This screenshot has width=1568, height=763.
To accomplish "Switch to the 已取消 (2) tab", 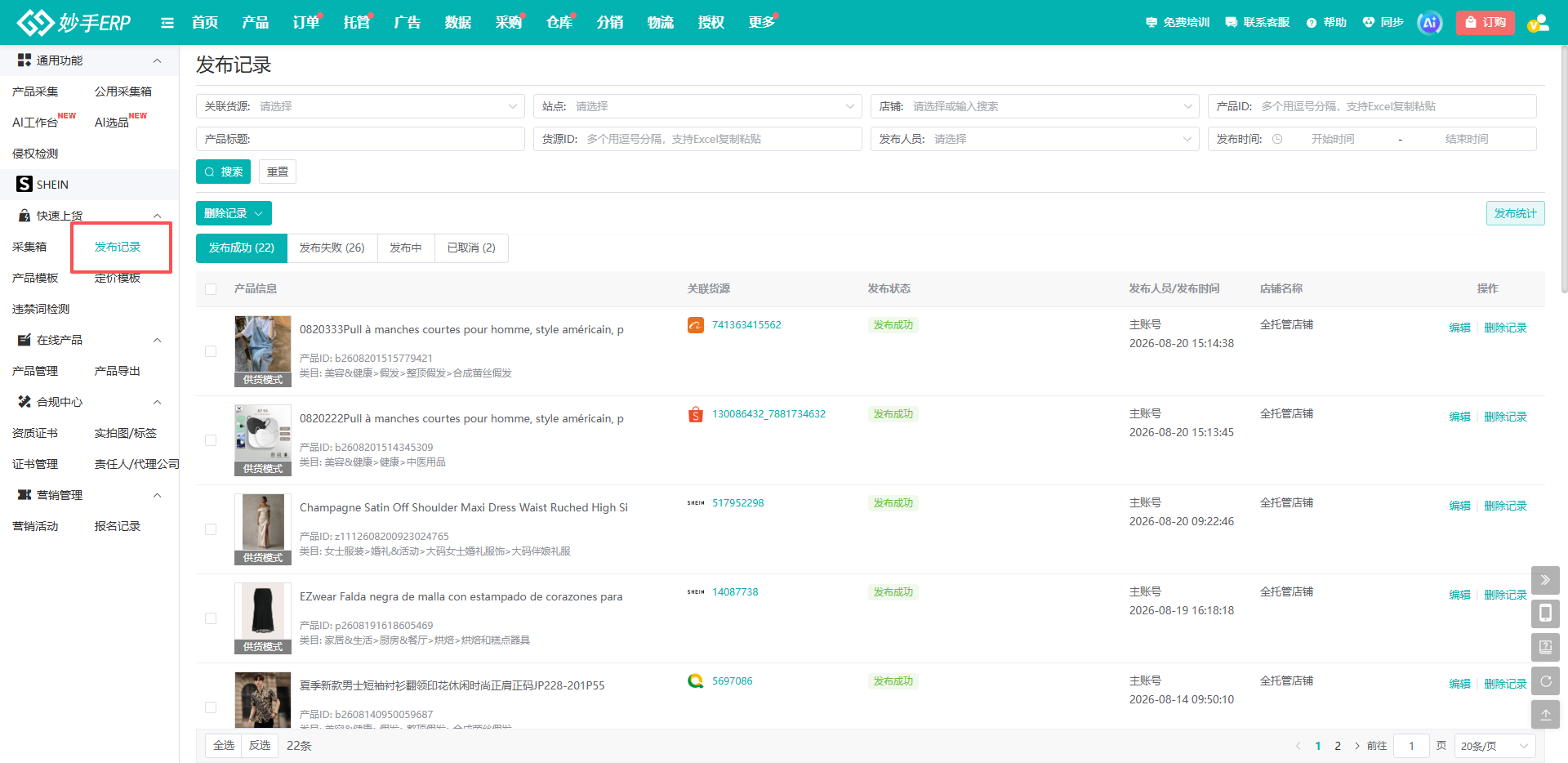I will tap(471, 248).
